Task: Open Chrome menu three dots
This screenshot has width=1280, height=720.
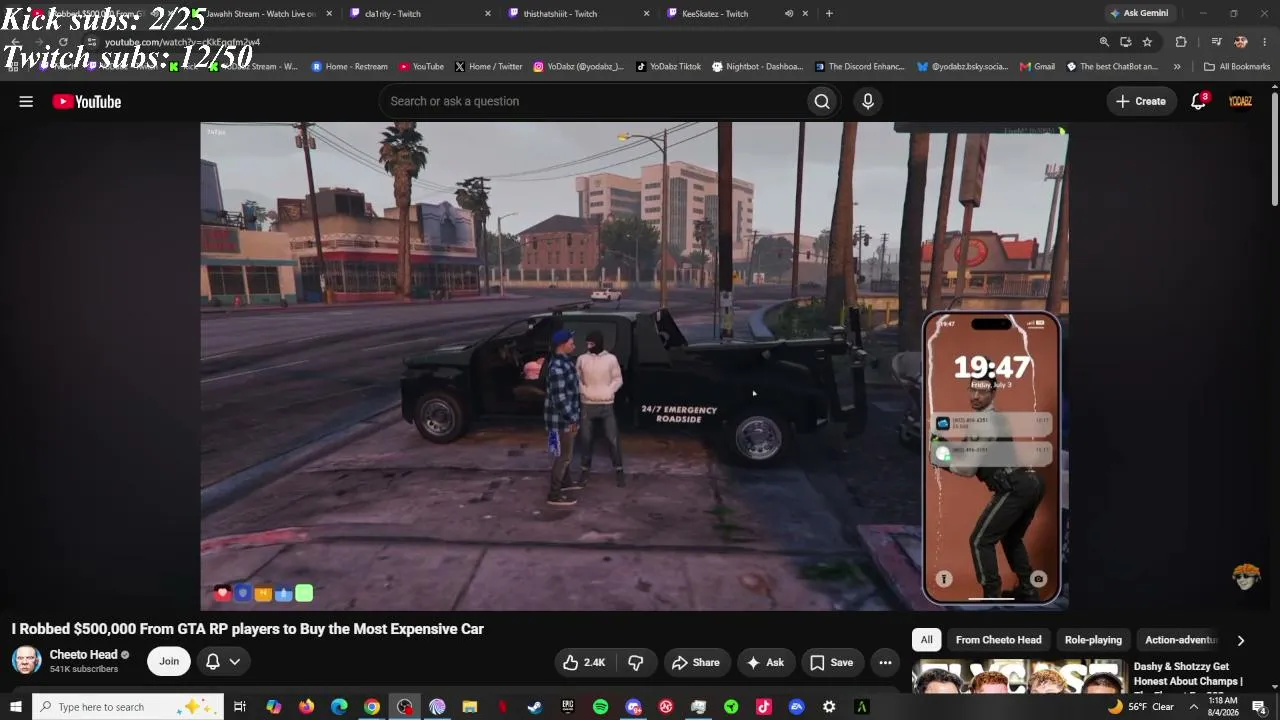Action: [x=1265, y=42]
